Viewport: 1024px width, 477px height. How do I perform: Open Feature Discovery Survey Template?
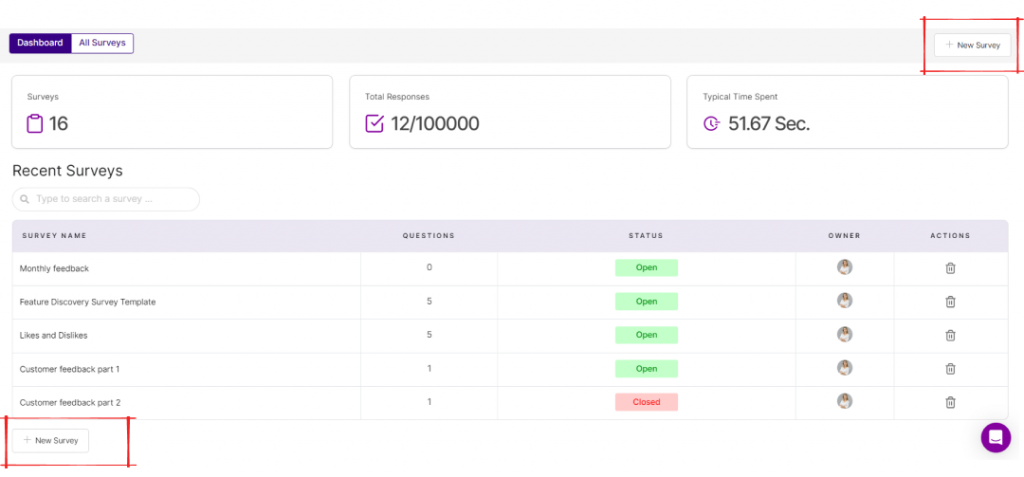click(x=88, y=302)
